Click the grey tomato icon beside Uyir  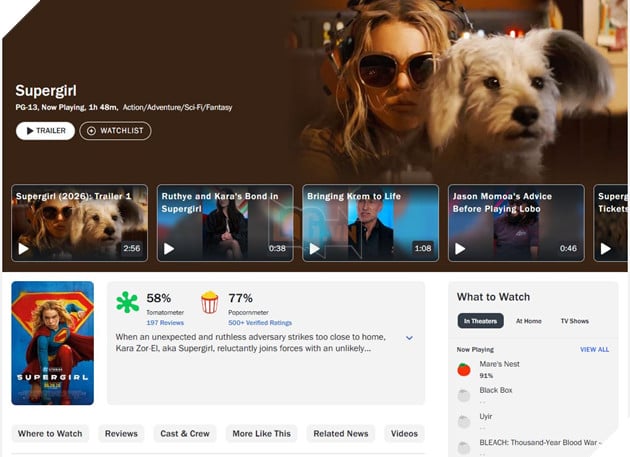click(464, 422)
